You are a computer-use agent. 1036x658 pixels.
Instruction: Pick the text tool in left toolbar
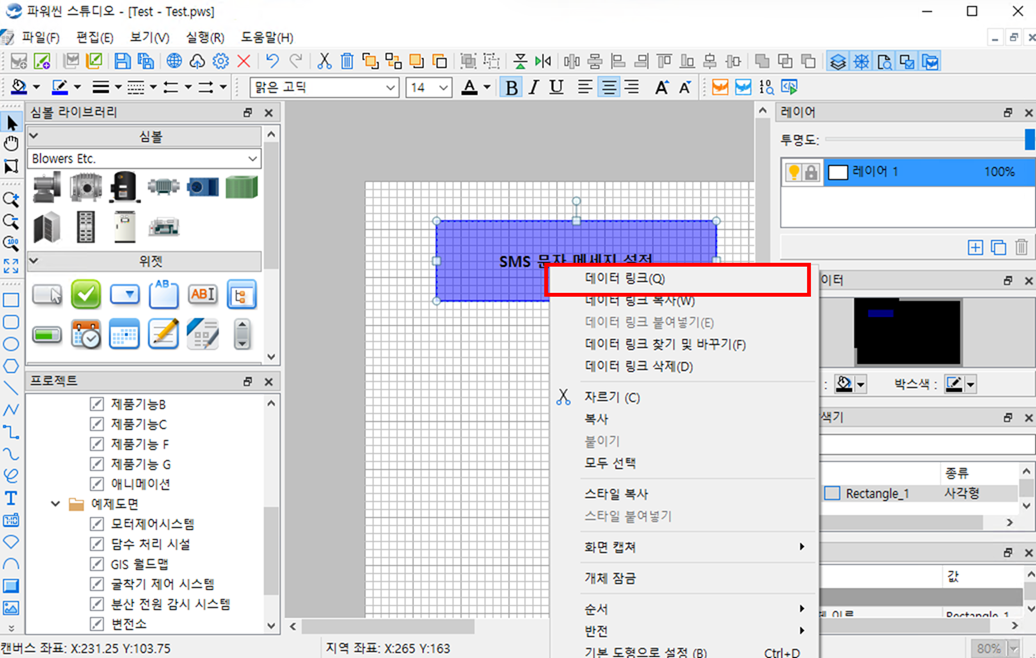click(11, 498)
